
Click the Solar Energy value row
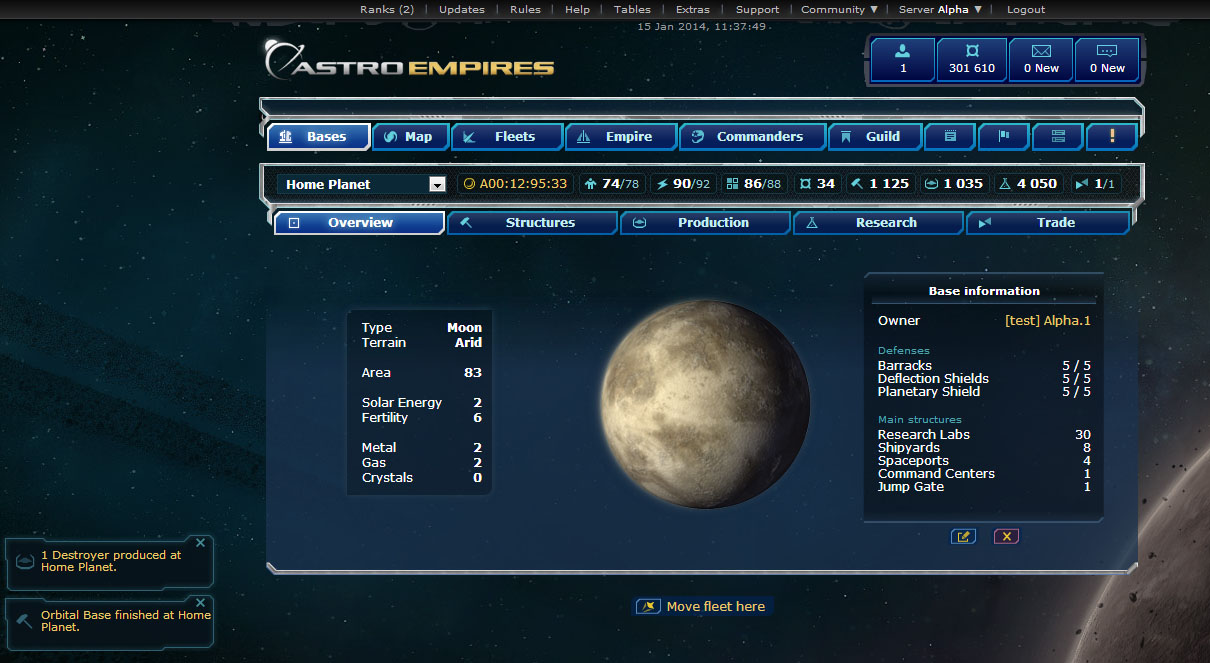click(422, 403)
